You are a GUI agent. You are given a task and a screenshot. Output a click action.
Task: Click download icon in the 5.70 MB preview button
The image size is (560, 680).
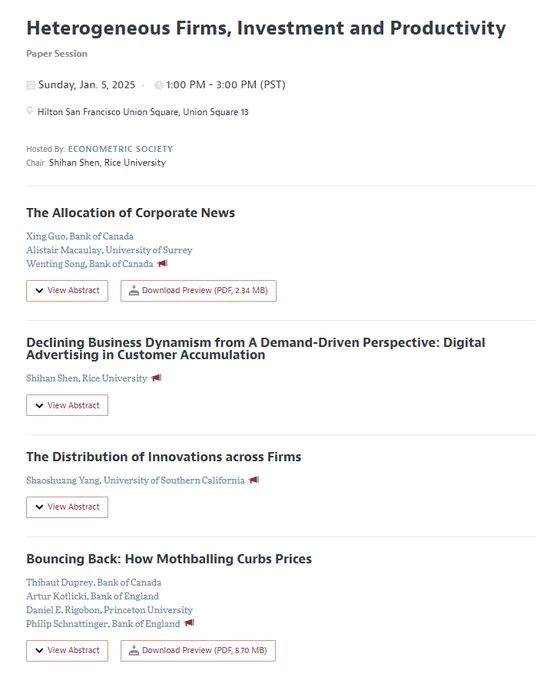pos(134,651)
